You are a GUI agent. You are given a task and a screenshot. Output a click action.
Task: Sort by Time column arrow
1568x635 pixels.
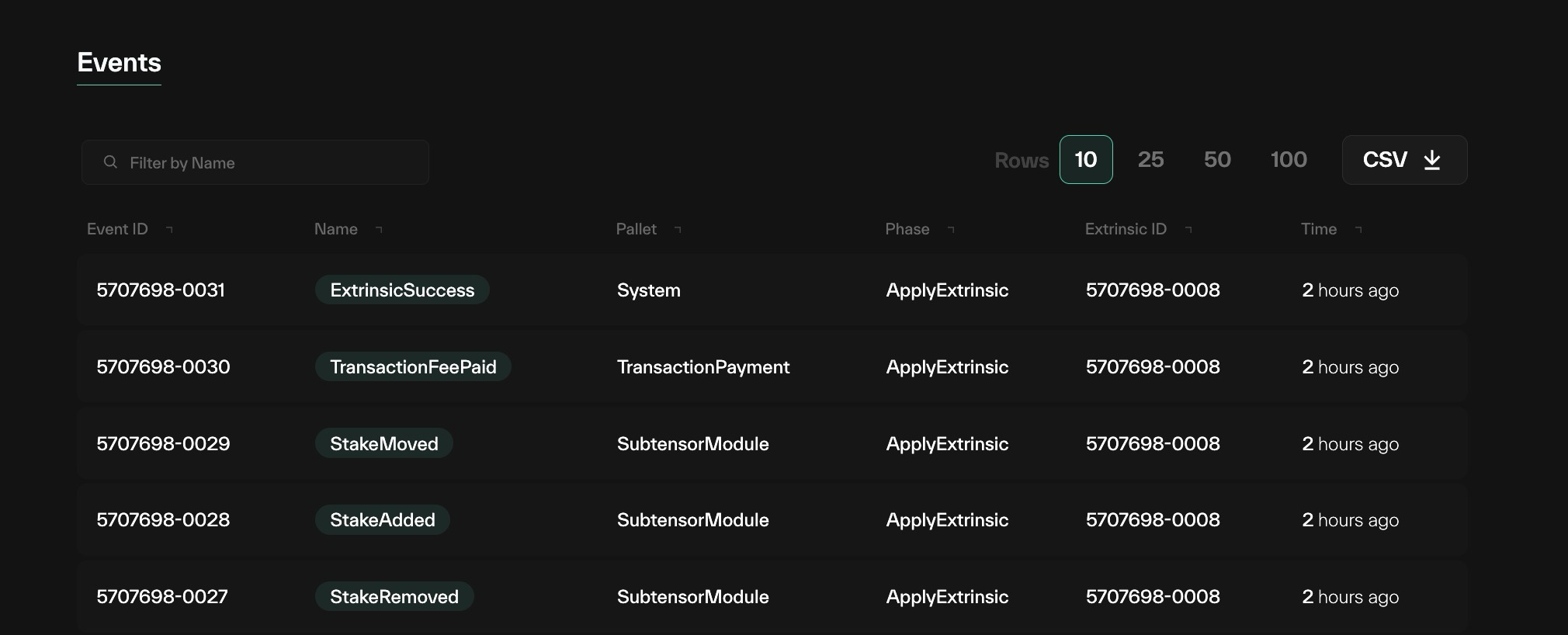[x=1358, y=229]
